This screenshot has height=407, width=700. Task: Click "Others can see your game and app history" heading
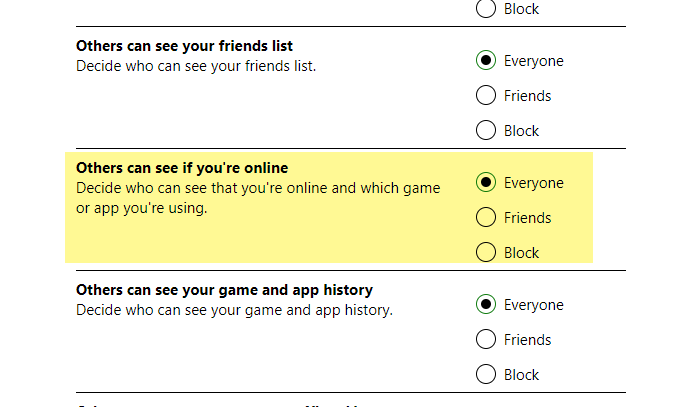224,290
